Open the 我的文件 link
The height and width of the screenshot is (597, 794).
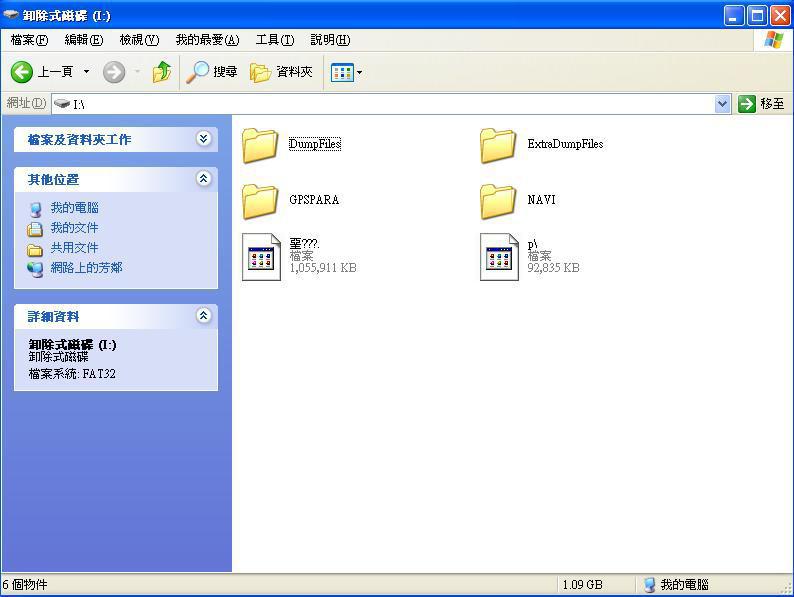pyautogui.click(x=74, y=228)
